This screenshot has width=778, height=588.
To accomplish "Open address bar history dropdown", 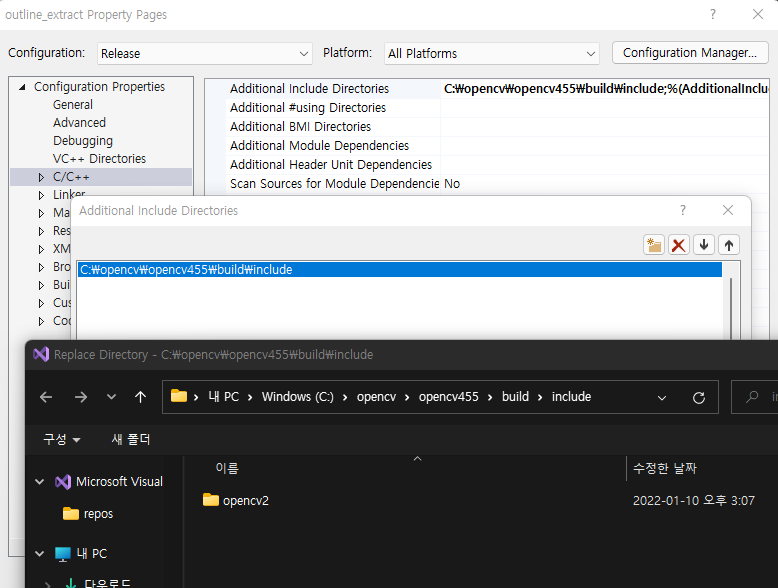I will tap(661, 397).
